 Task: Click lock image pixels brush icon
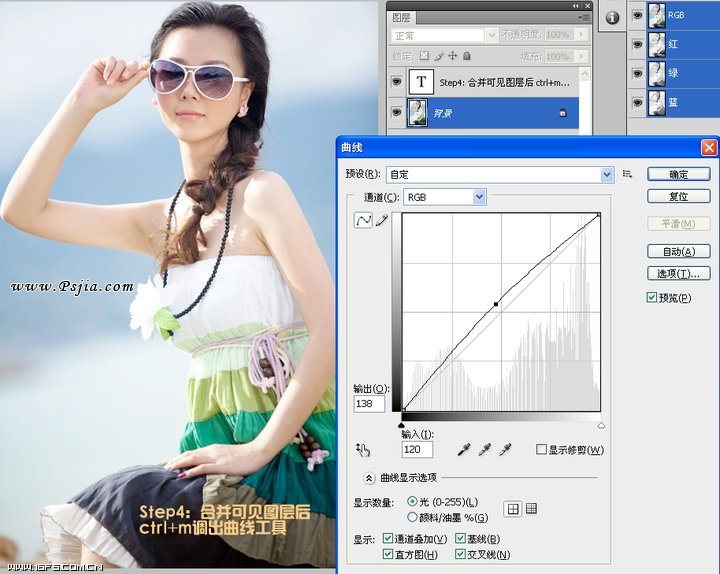(x=439, y=56)
